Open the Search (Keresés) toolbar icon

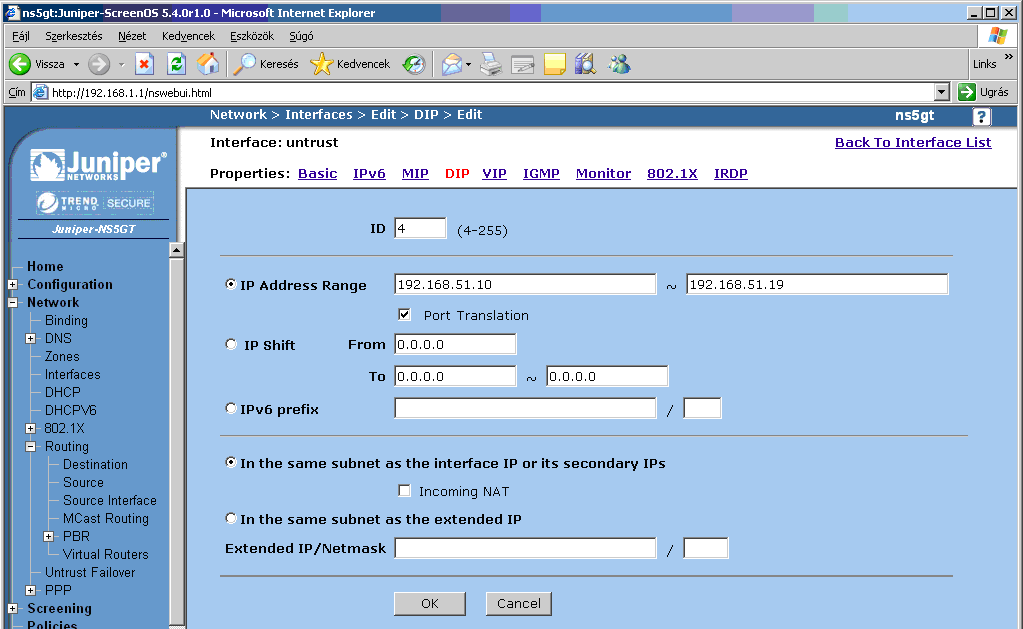(x=245, y=64)
